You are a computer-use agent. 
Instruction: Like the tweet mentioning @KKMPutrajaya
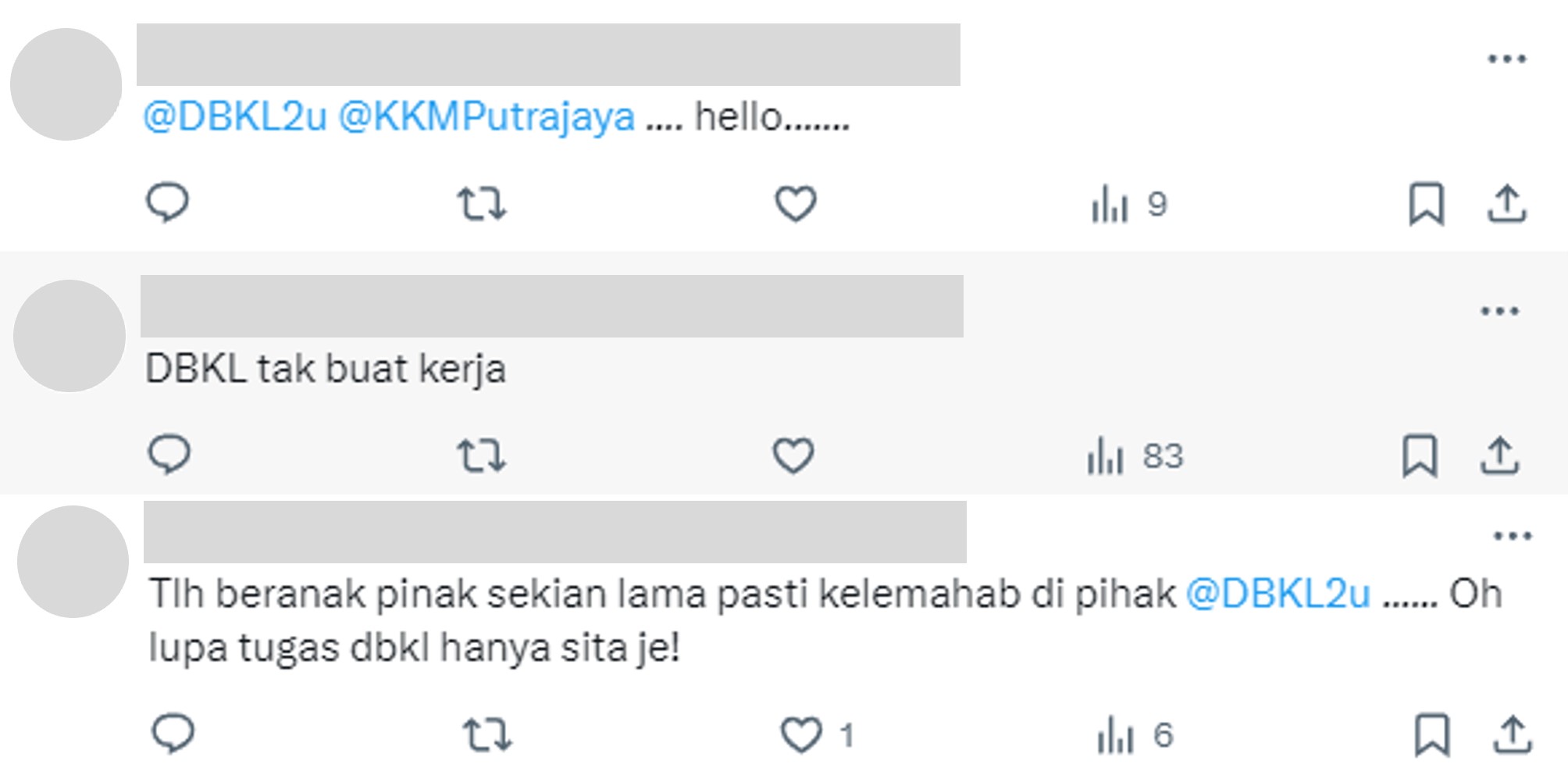[795, 204]
